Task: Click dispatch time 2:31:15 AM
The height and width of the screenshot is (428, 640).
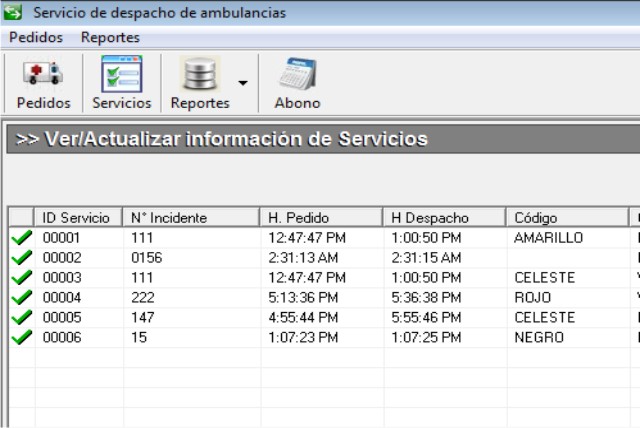Action: (426, 257)
